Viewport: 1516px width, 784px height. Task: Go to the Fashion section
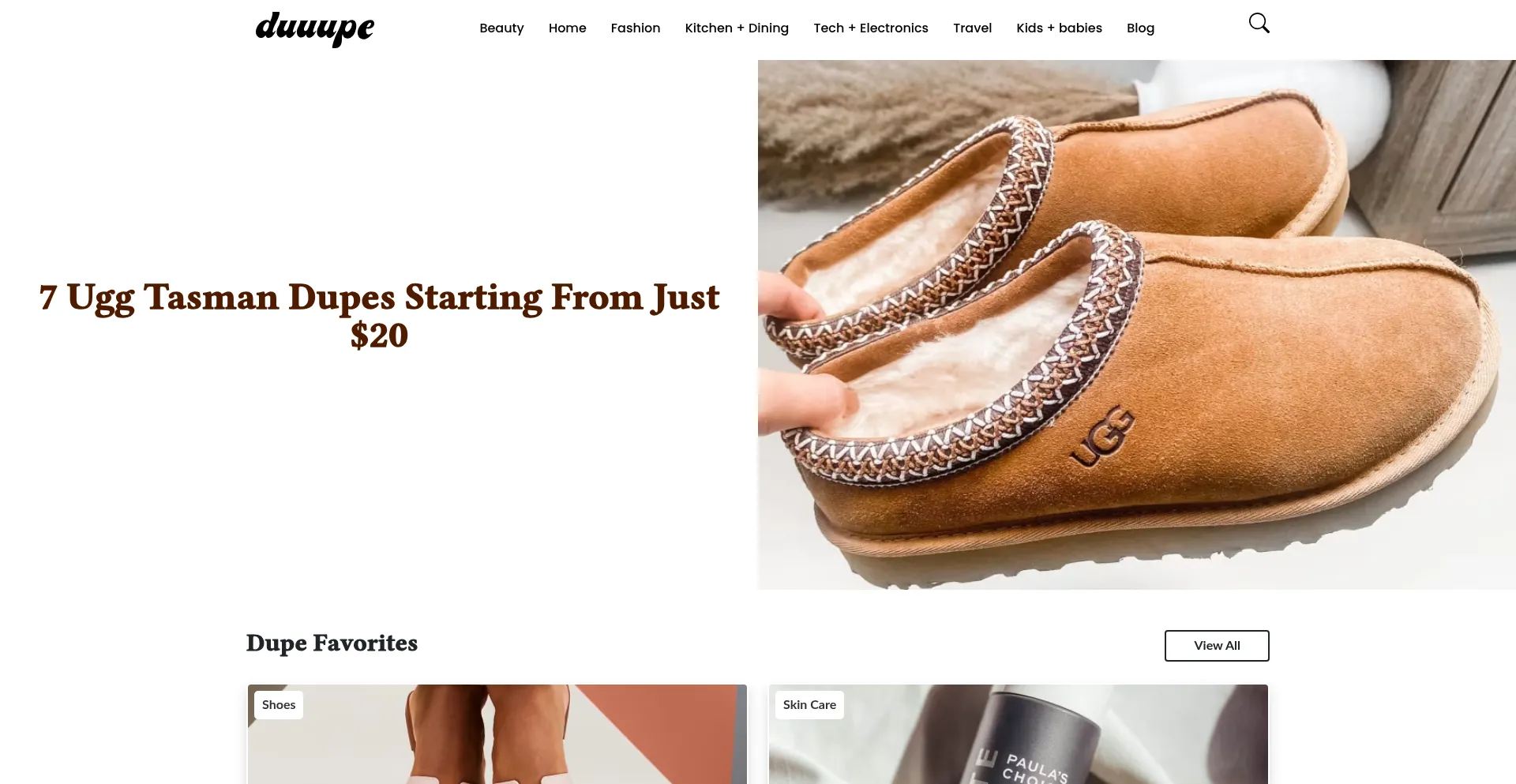(636, 28)
